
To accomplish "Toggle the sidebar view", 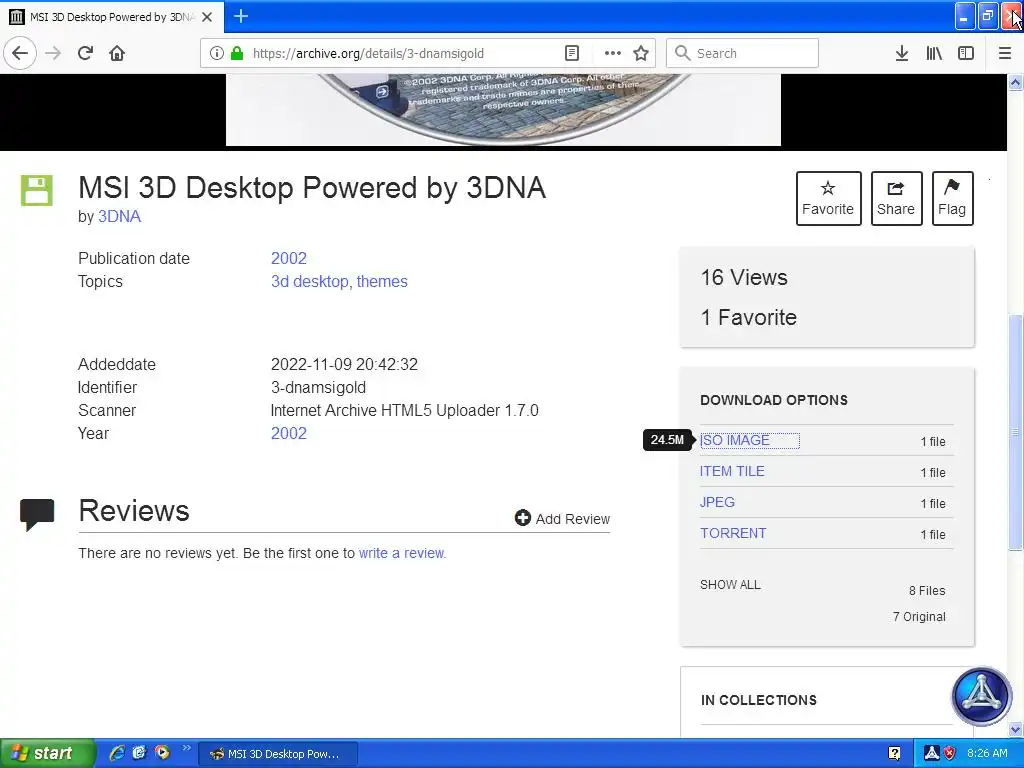I will tap(966, 54).
